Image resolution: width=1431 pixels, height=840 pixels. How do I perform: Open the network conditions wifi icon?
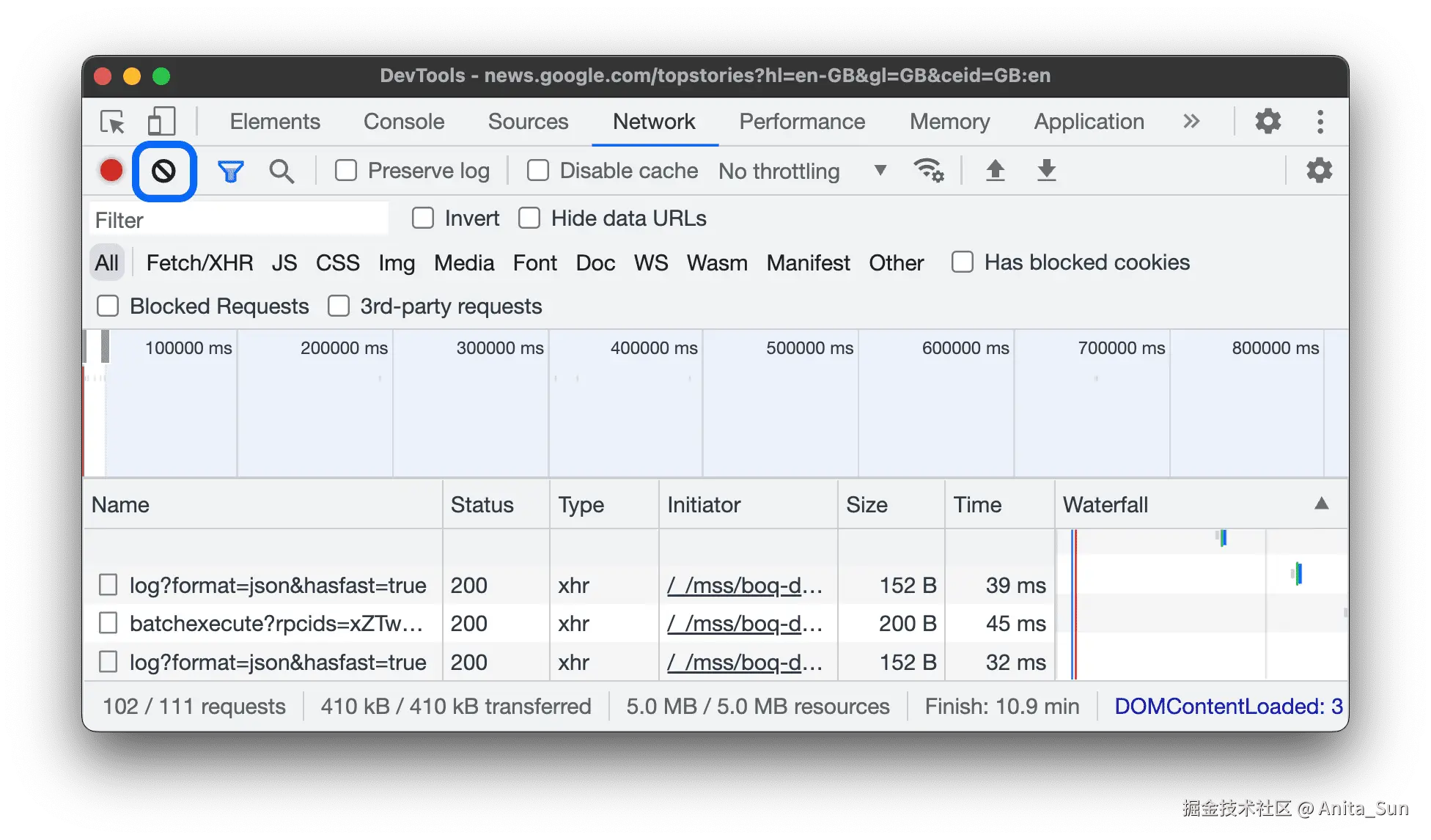(x=928, y=171)
